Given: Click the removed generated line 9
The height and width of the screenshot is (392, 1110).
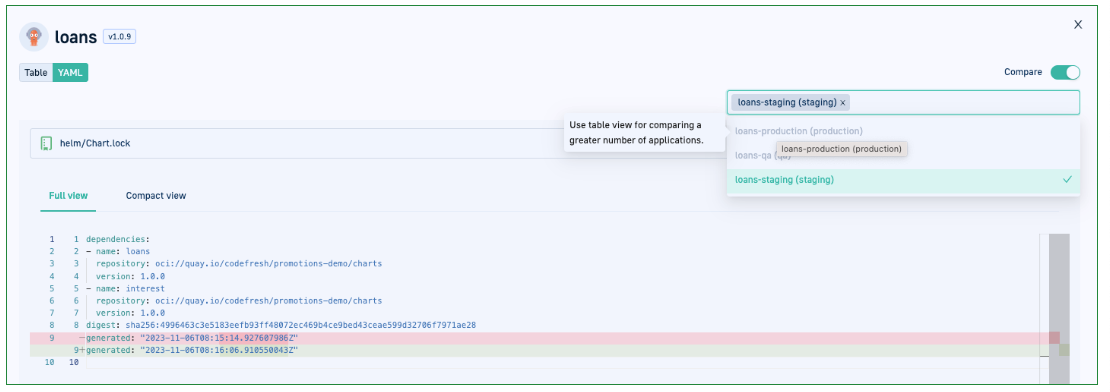Looking at the screenshot, I should tap(544, 338).
